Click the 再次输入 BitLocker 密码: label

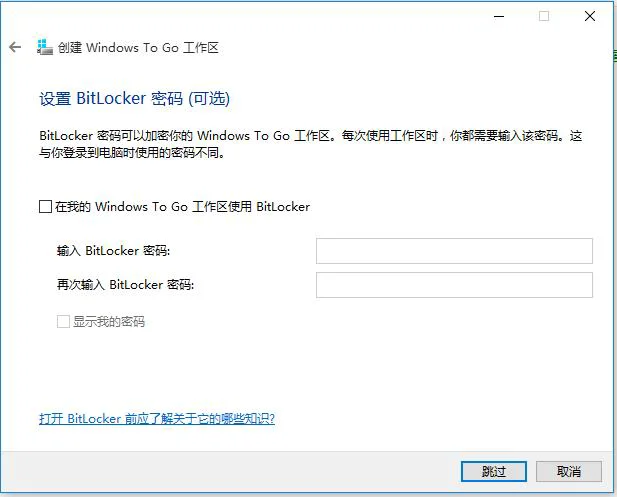[126, 285]
